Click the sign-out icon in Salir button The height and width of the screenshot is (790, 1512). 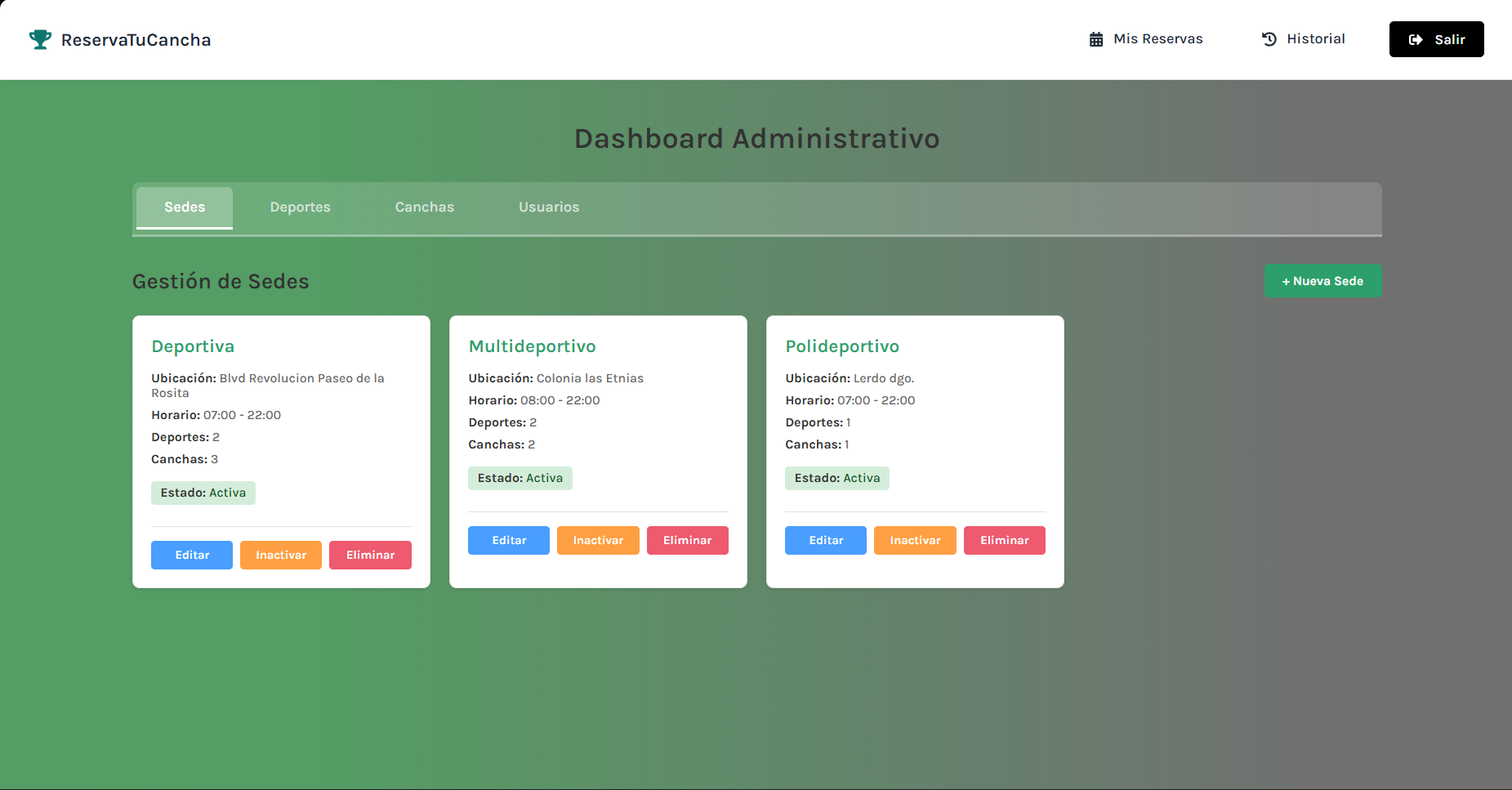point(1416,39)
